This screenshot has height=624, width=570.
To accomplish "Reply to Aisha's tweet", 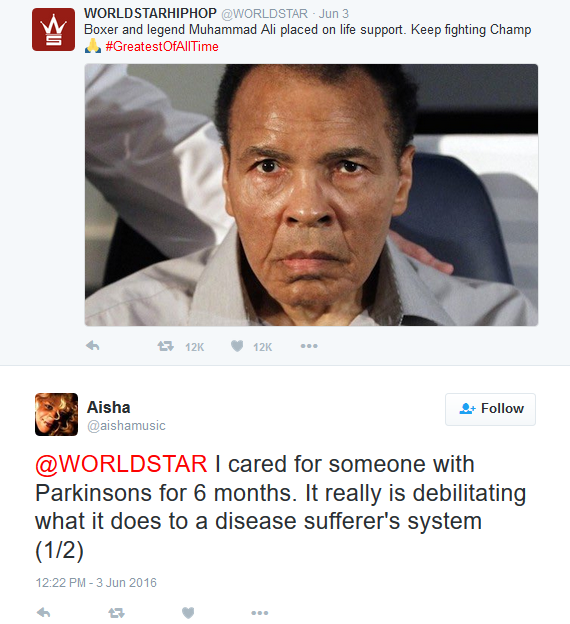I will click(x=43, y=612).
